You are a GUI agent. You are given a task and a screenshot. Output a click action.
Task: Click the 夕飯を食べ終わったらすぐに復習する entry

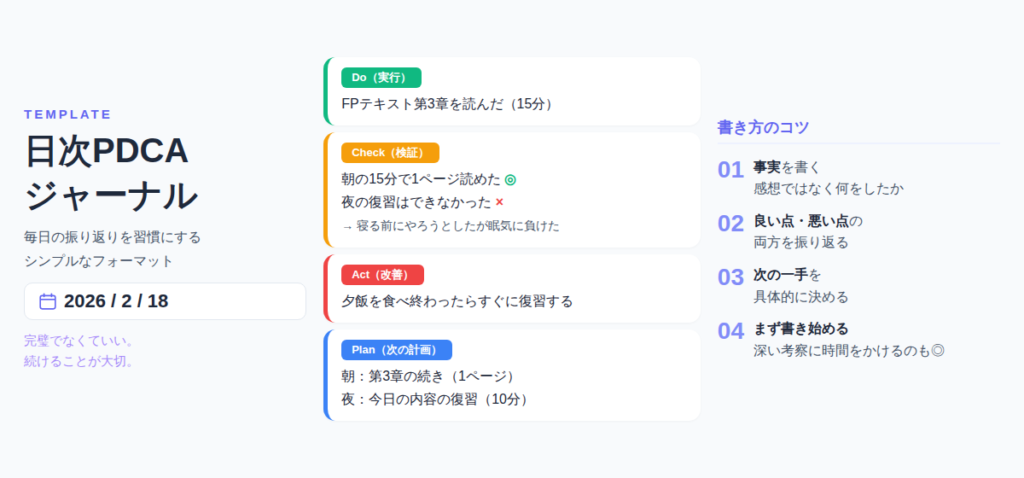point(457,300)
